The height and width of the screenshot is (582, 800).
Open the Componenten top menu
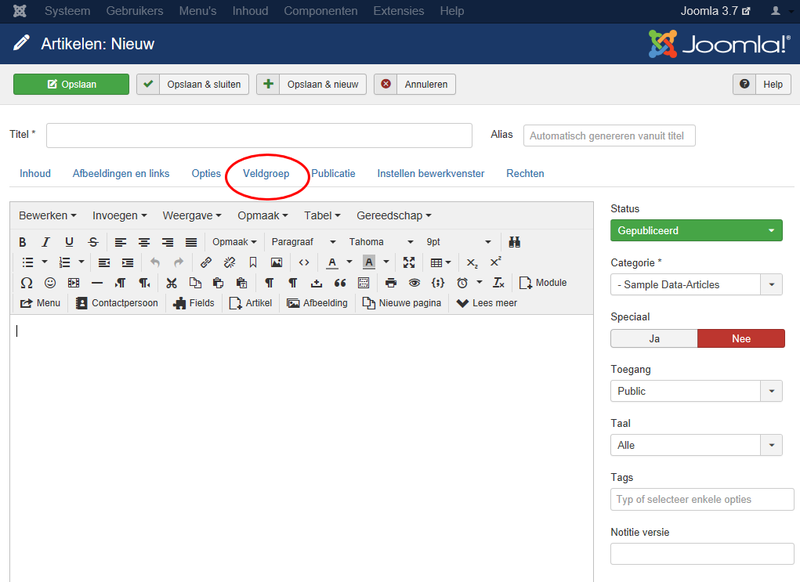320,11
